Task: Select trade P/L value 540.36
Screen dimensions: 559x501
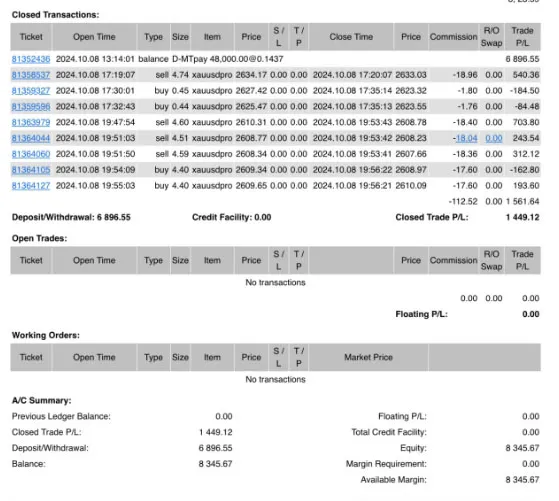Action: click(526, 75)
